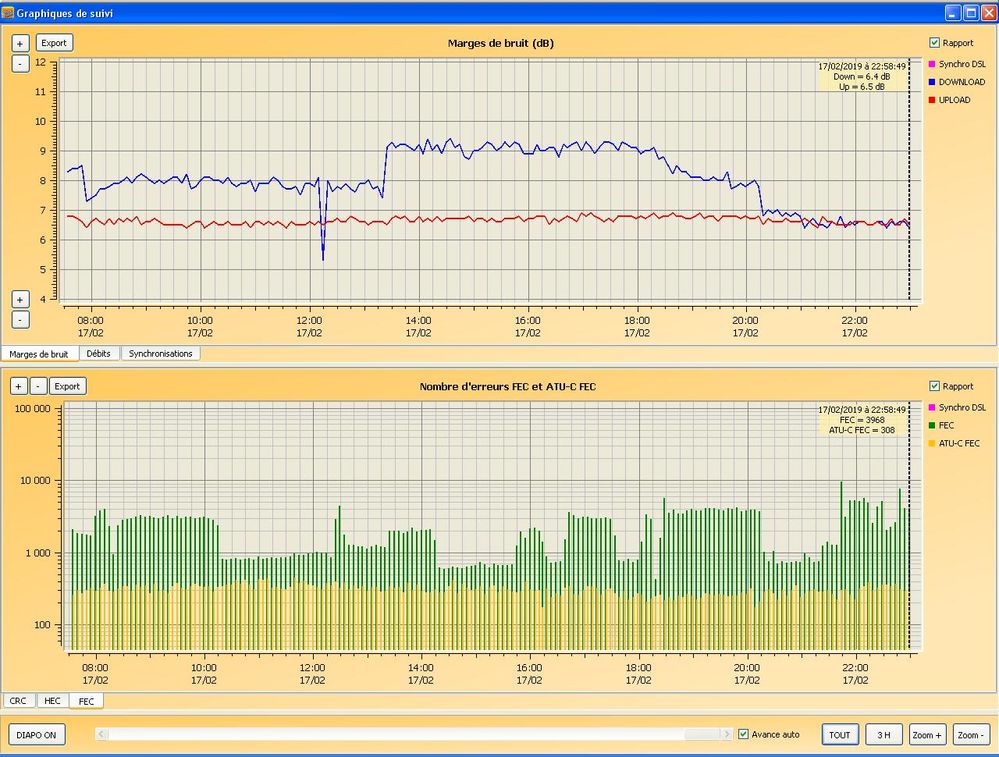Screen dimensions: 999x757
Task: Open Zoom + on the bottom toolbar
Action: (925, 734)
